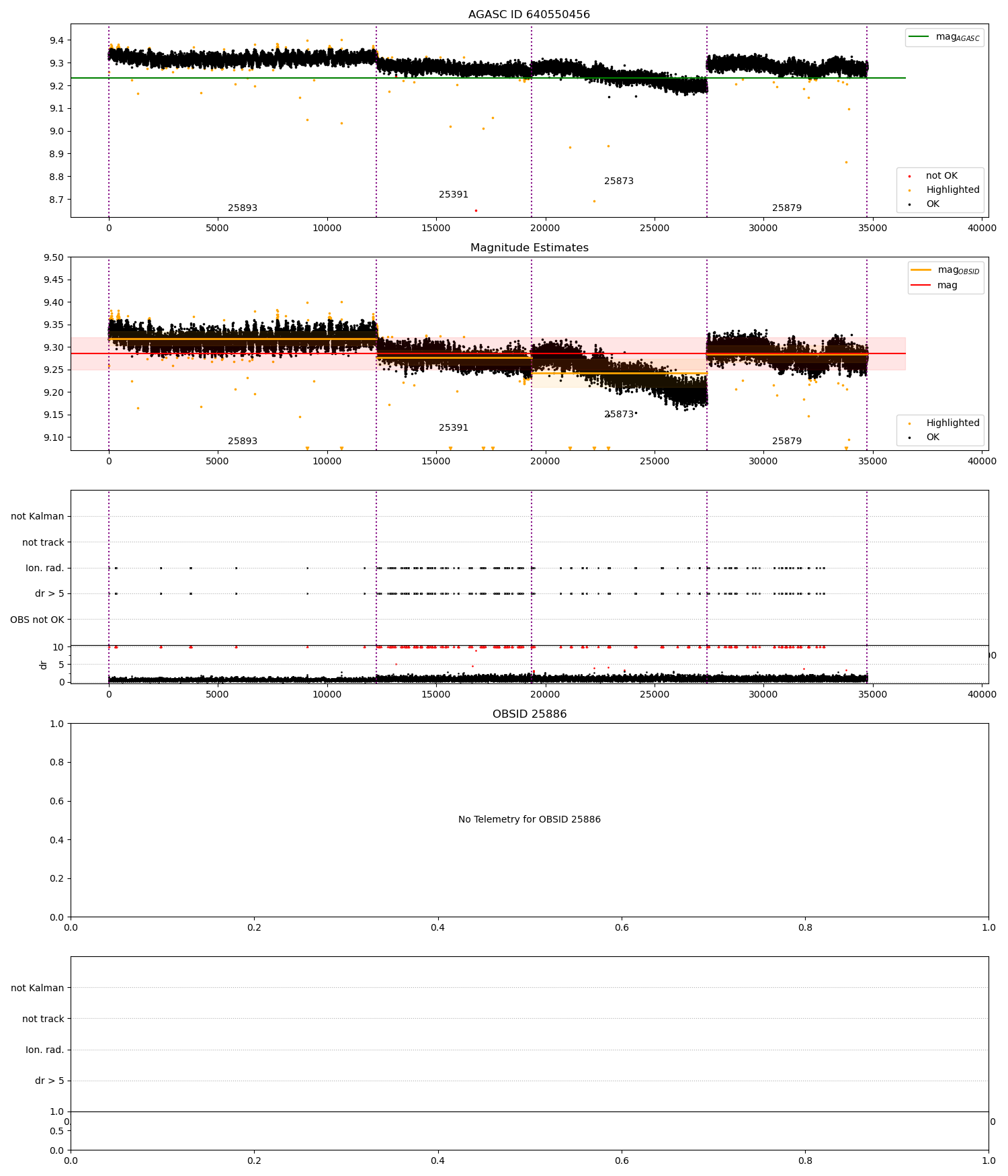This screenshot has width=1008, height=1176.
Task: Click the 'Magnitude Estimates' plot title
Action: tap(529, 248)
